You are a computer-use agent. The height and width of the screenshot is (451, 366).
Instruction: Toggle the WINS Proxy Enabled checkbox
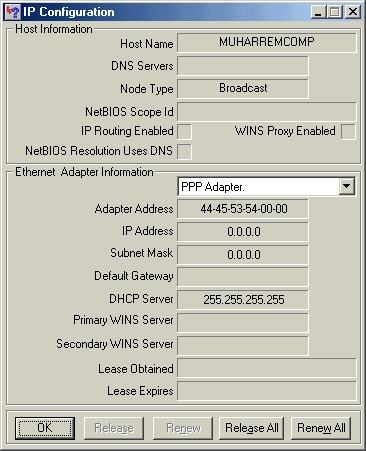(x=348, y=131)
